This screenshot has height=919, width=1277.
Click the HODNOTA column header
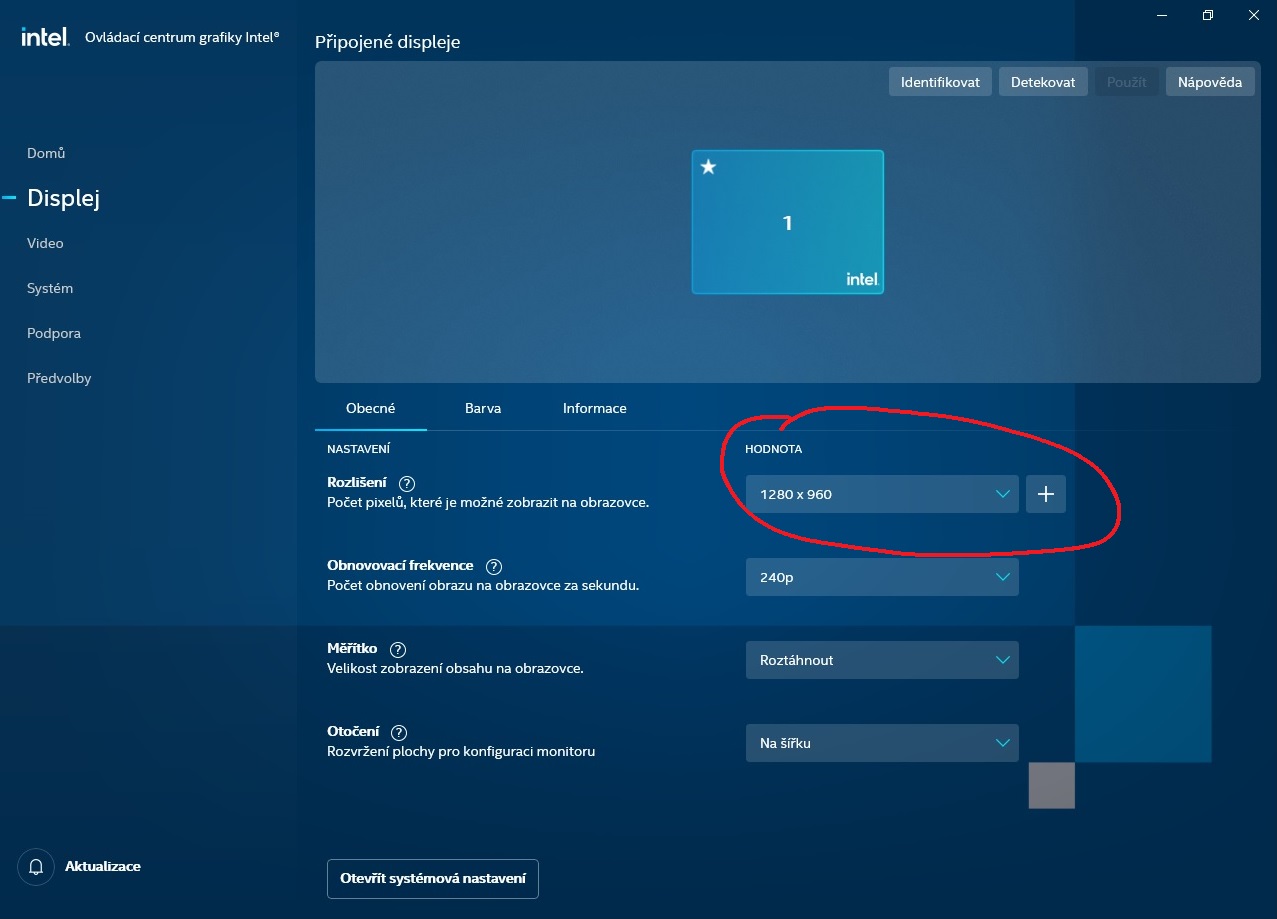tap(774, 449)
